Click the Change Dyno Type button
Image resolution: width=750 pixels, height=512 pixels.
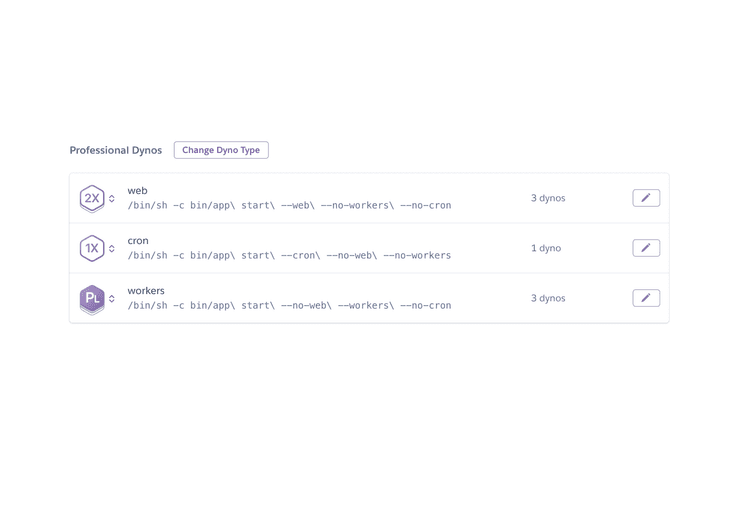(221, 150)
